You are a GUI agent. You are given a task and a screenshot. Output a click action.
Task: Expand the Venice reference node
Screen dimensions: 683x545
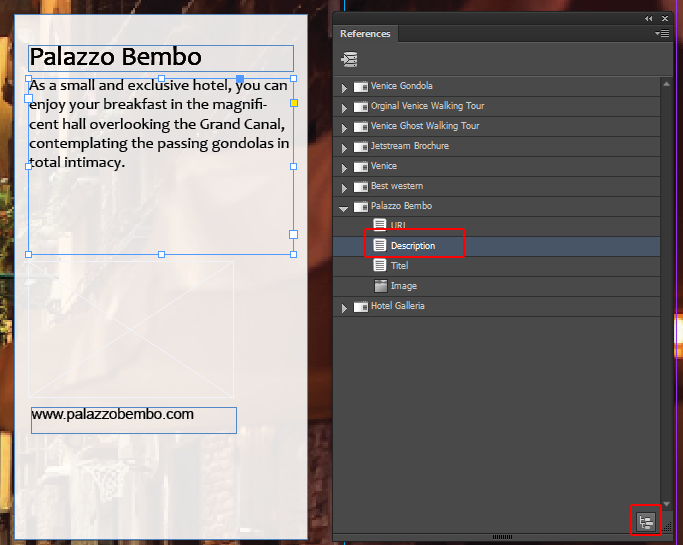344,168
